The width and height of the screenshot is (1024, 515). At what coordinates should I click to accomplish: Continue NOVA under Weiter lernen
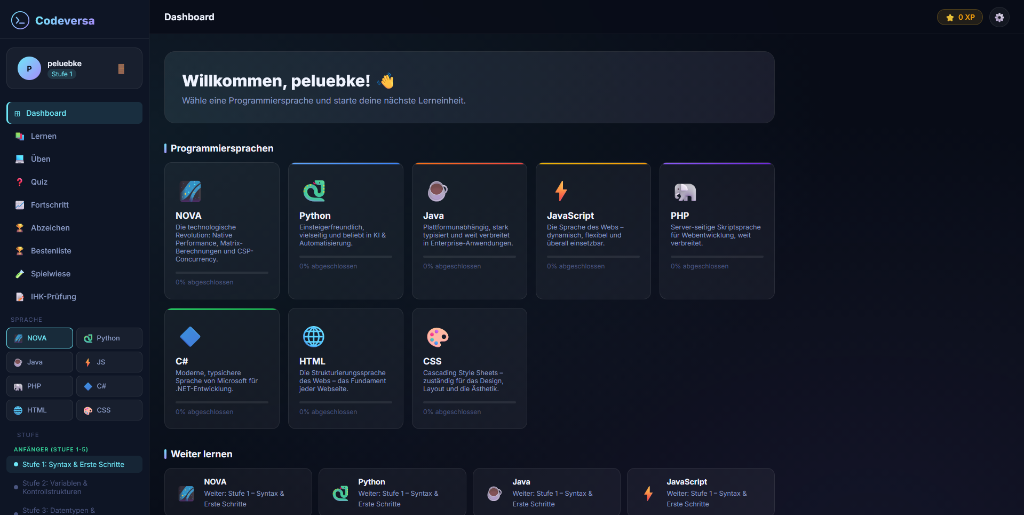point(238,492)
